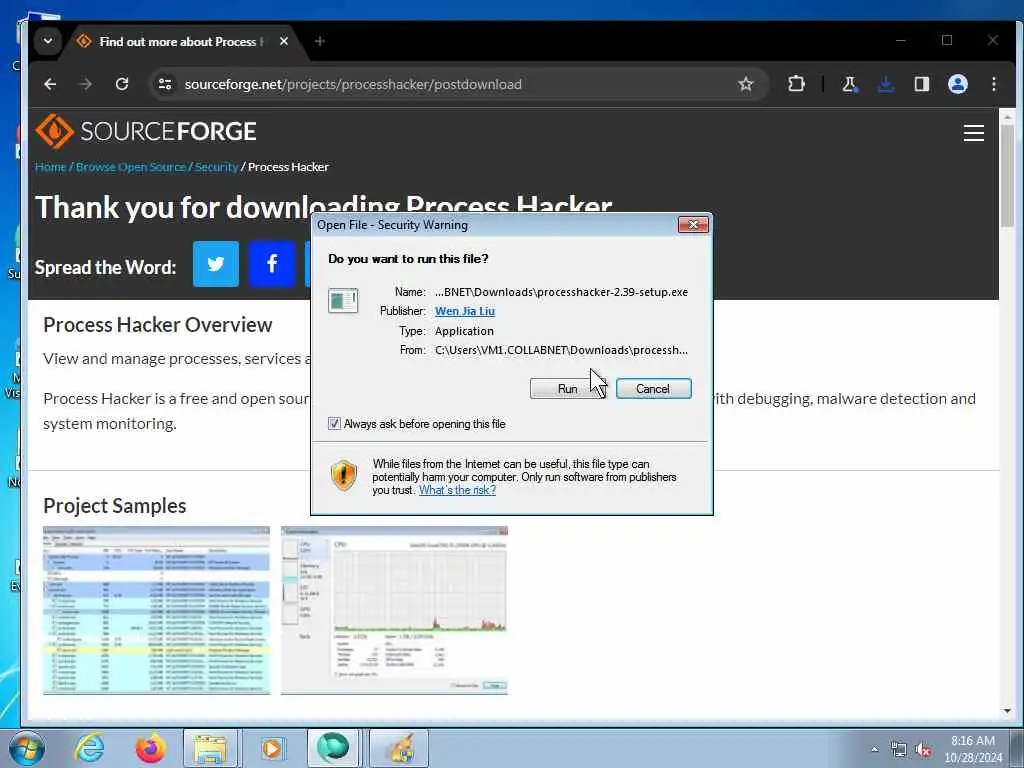Open Chrome Labs flask icon
Image resolution: width=1024 pixels, height=768 pixels.
(850, 84)
